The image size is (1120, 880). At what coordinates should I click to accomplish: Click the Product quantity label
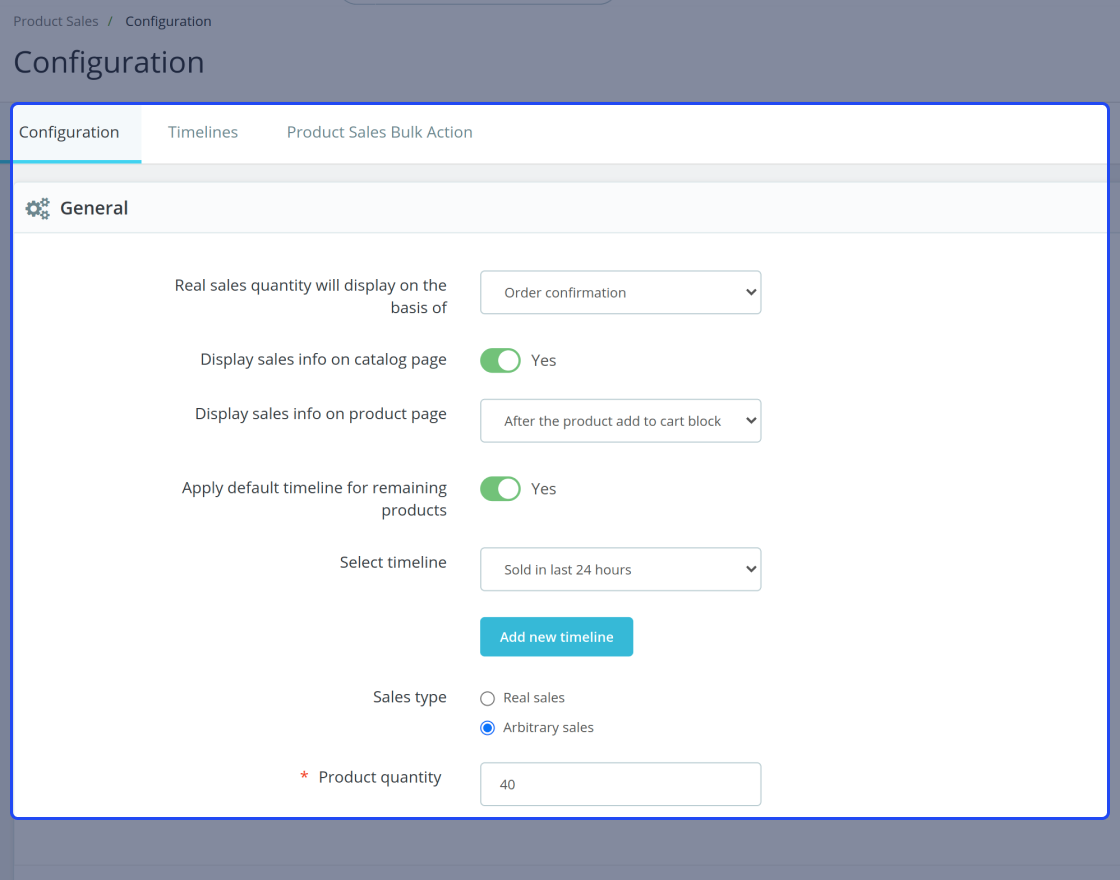[x=380, y=777]
